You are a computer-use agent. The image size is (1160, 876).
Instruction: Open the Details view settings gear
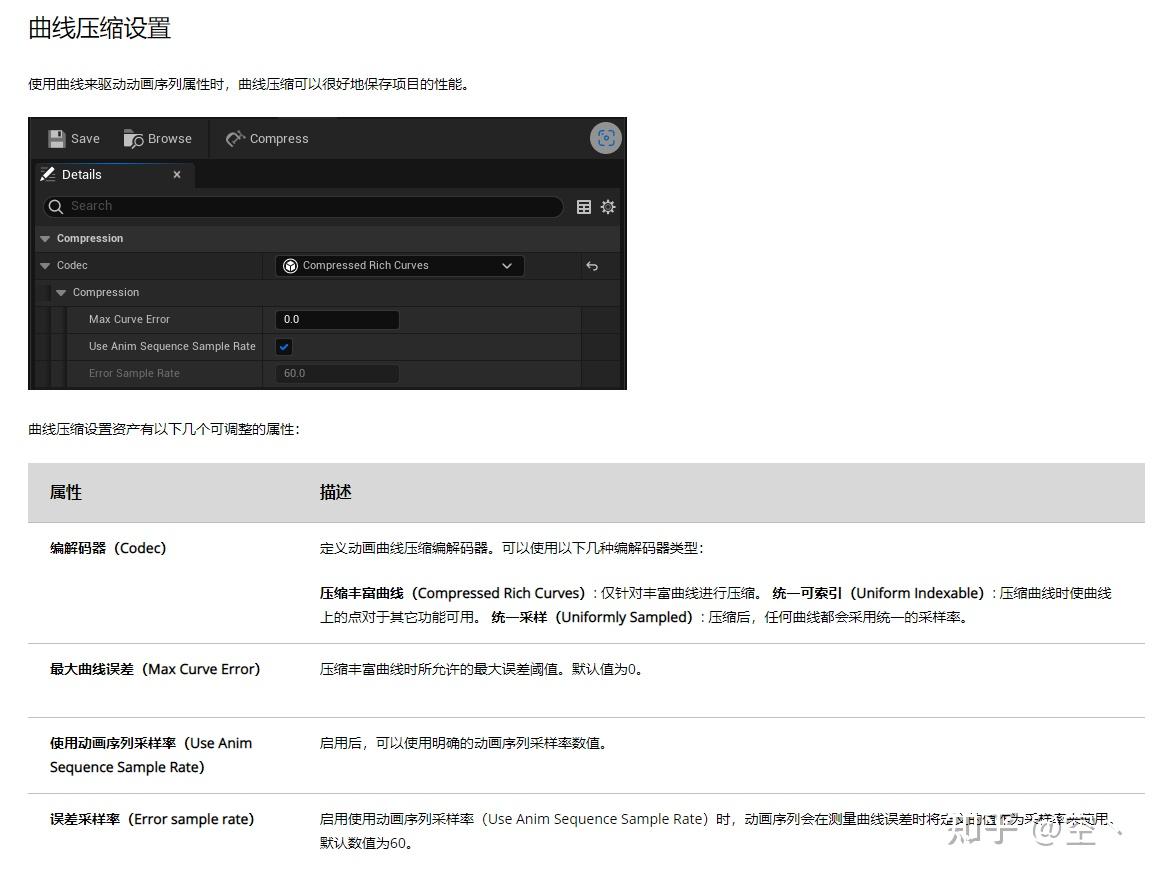pyautogui.click(x=608, y=206)
